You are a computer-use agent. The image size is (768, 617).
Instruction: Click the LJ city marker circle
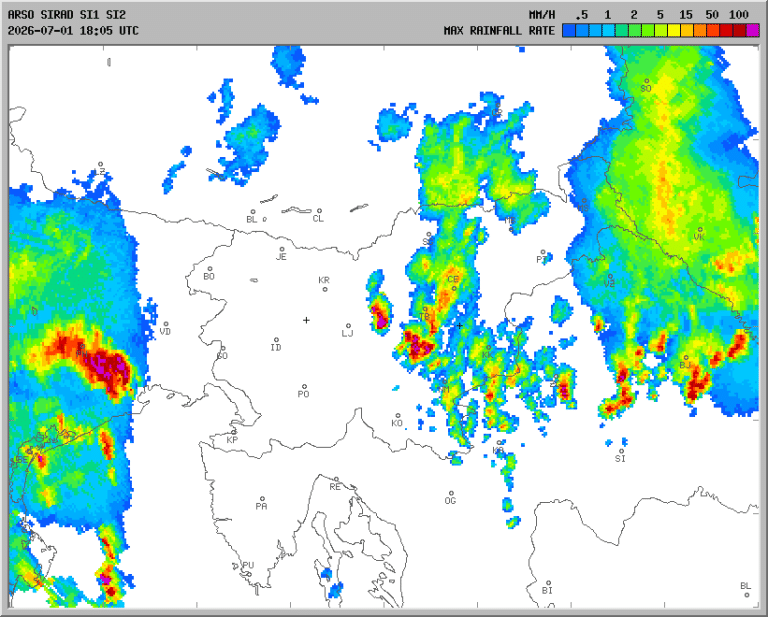(348, 326)
